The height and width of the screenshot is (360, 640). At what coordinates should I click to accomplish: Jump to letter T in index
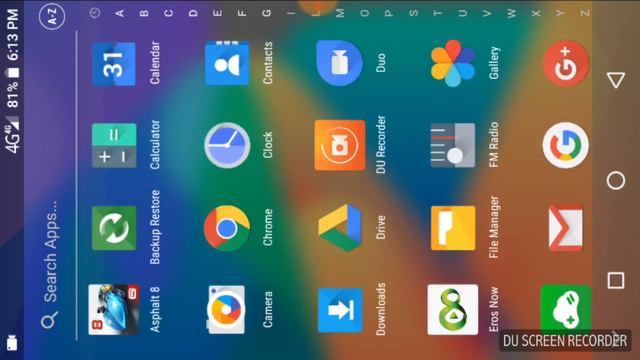(438, 13)
